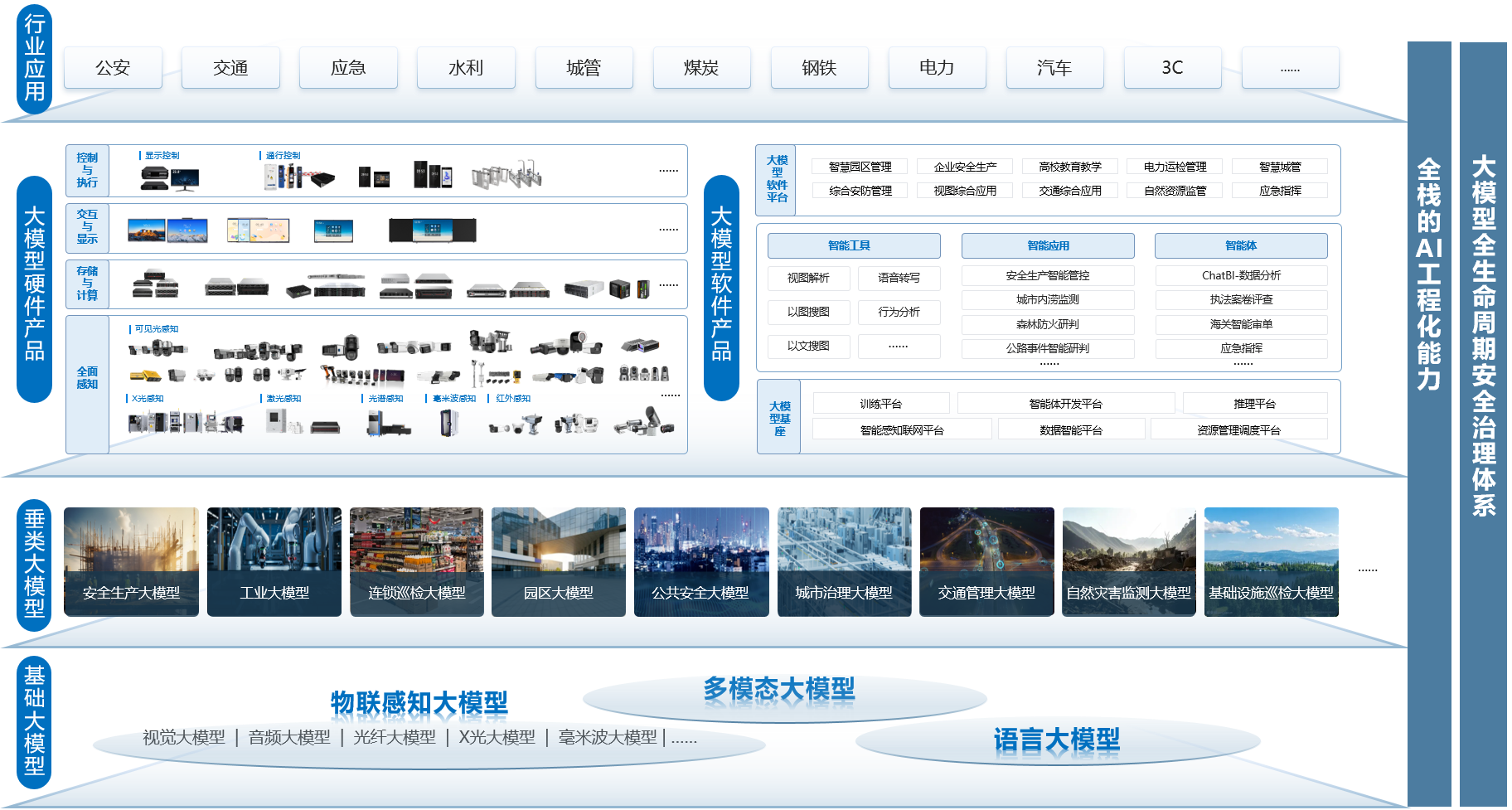The width and height of the screenshot is (1512, 810).
Task: Click the 推理平台 box
Action: [x=1255, y=404]
